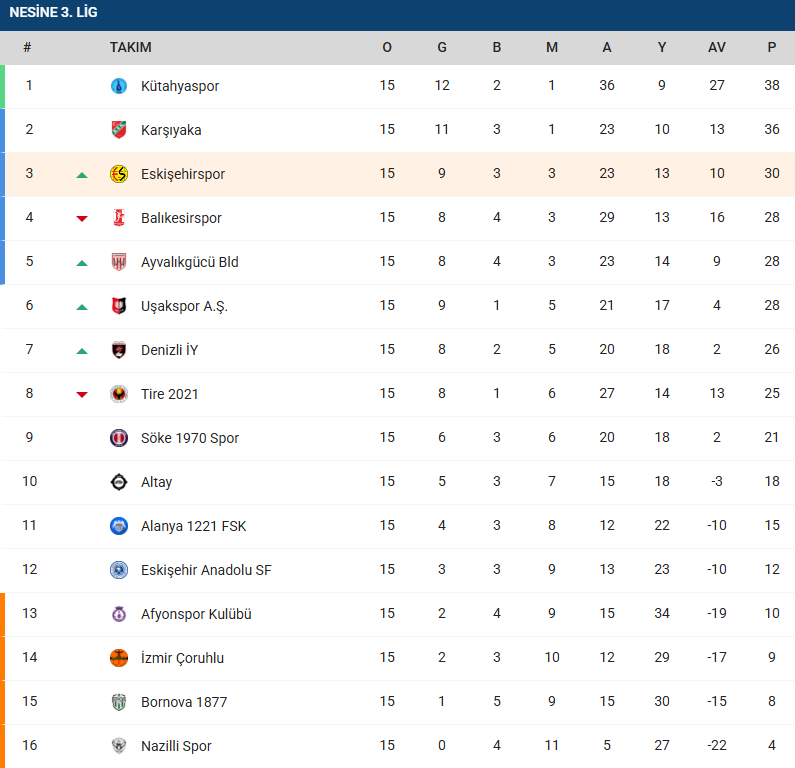Click the Altay team crest icon
This screenshot has height=768, width=795.
[119, 482]
